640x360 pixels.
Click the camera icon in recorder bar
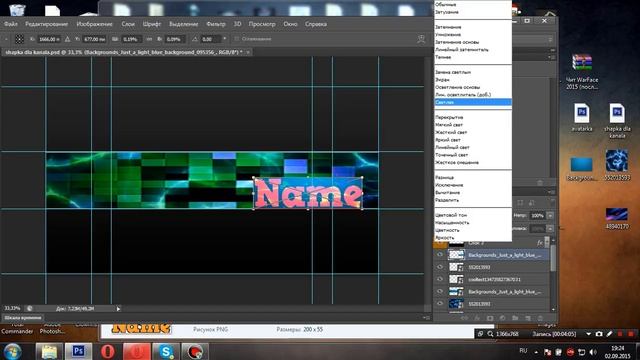coord(599,334)
